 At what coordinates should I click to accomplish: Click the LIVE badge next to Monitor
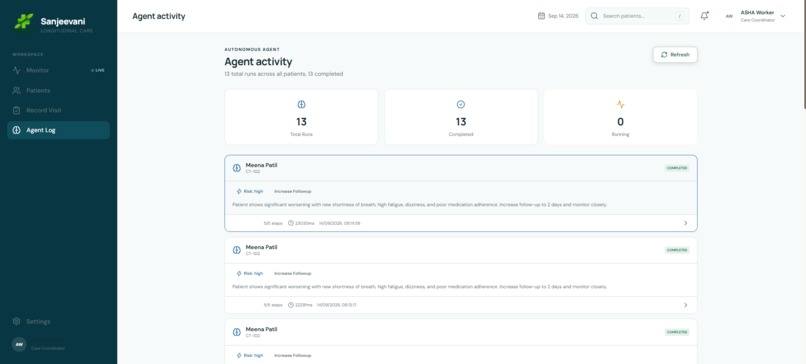tap(98, 70)
